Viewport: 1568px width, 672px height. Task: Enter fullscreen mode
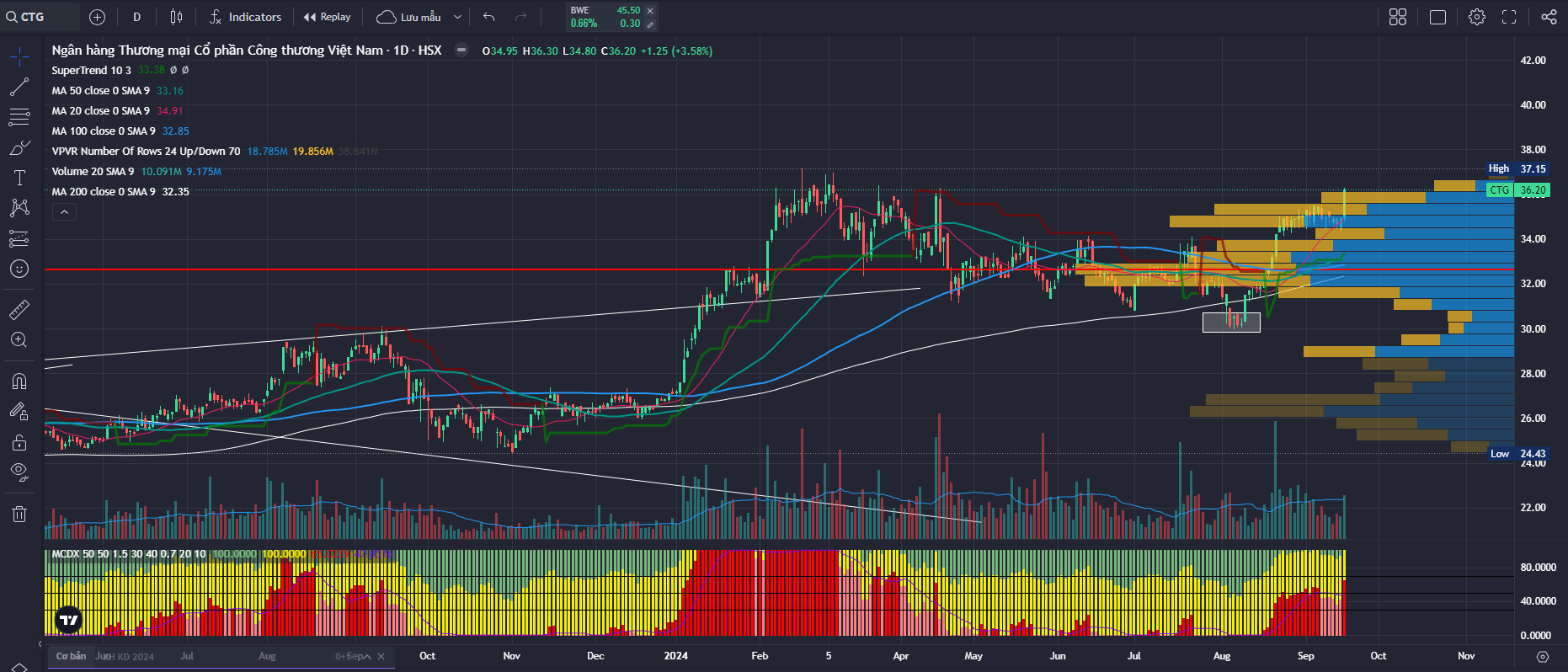(1509, 17)
